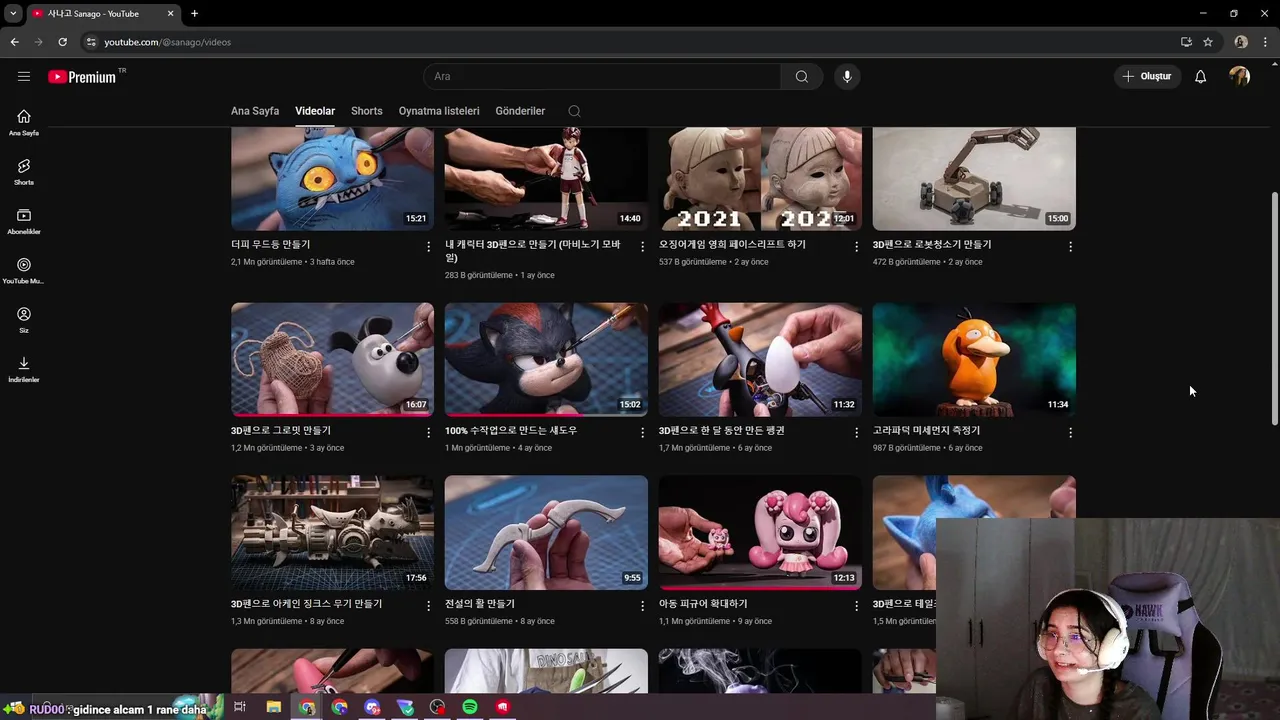Open video titled 고라파덕 미세먼지 측정기
The height and width of the screenshot is (720, 1280).
(x=926, y=430)
